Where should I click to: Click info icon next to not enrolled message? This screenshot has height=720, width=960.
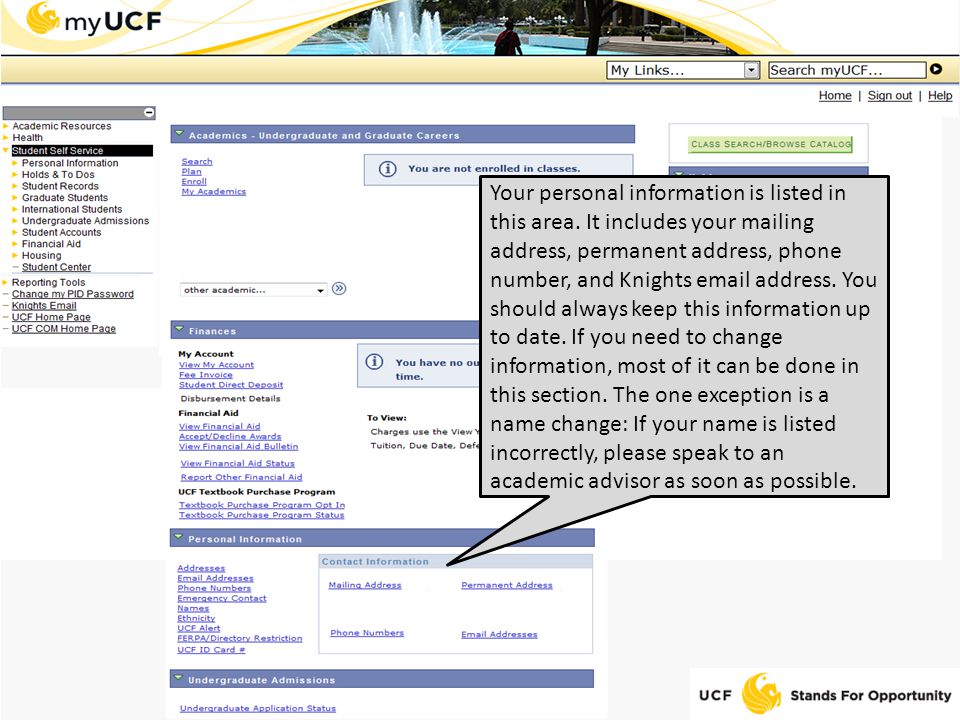387,168
